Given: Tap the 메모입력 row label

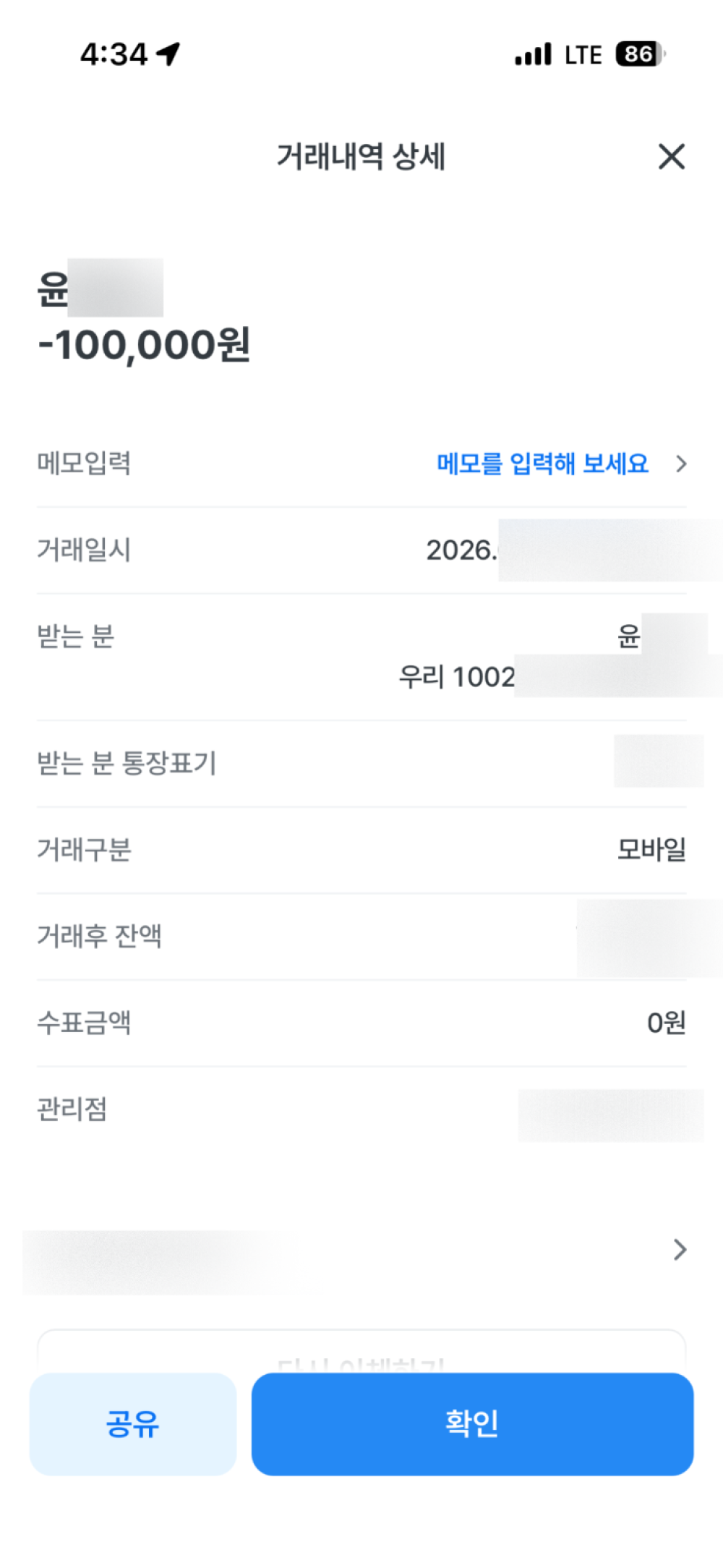Looking at the screenshot, I should pyautogui.click(x=84, y=464).
